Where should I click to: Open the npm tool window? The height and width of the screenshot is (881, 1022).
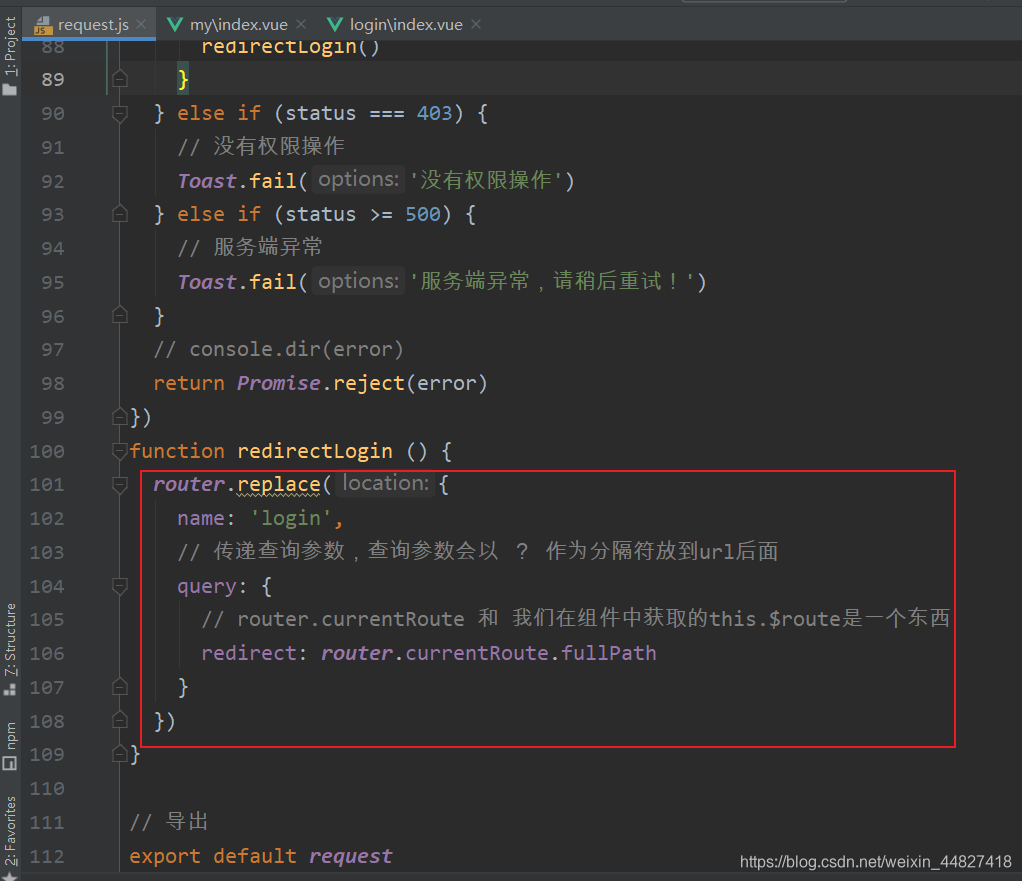pos(10,745)
